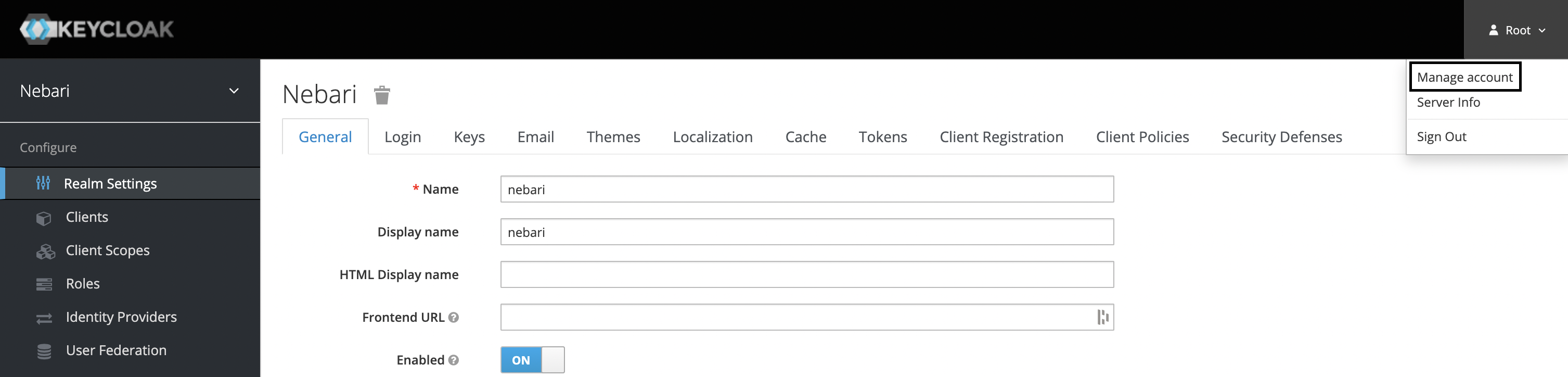This screenshot has height=377, width=1568.
Task: Select the Identity Providers arrows icon
Action: (43, 317)
